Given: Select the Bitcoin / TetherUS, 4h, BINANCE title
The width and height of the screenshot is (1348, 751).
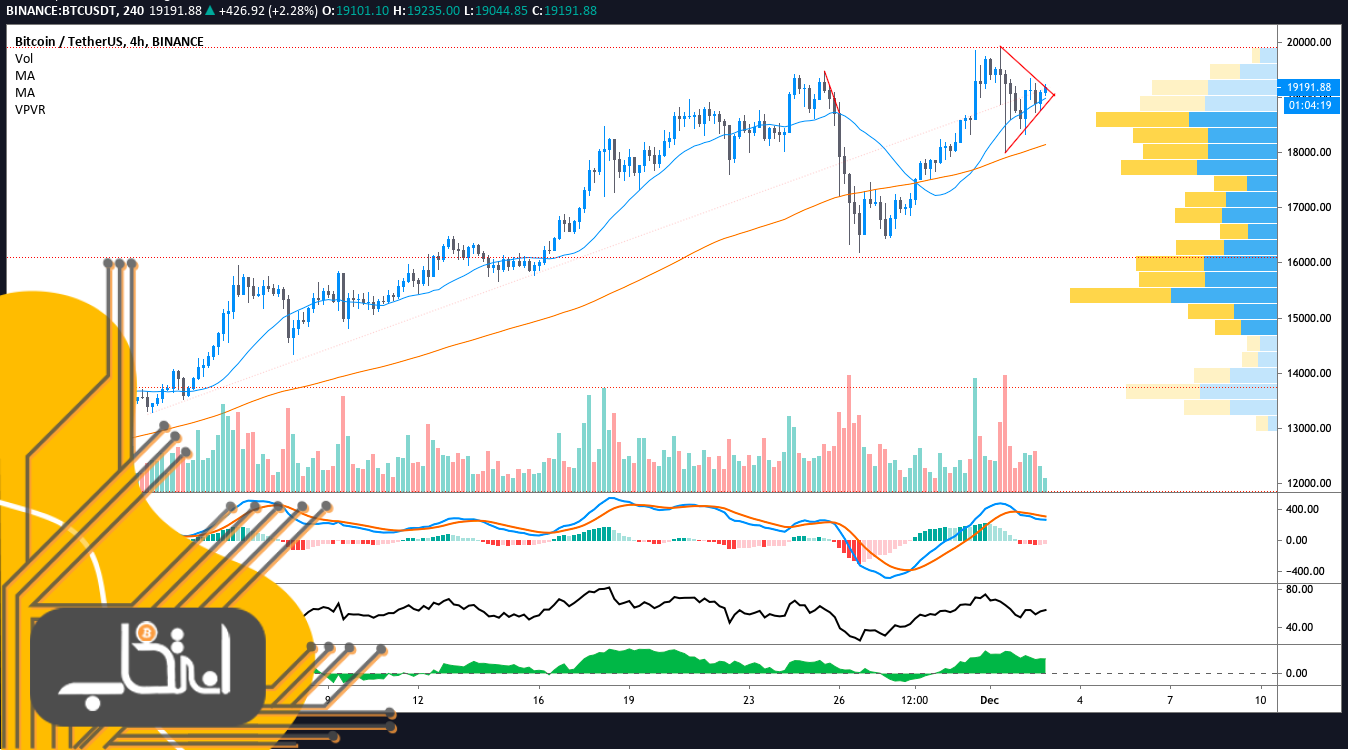Looking at the screenshot, I should coord(109,41).
